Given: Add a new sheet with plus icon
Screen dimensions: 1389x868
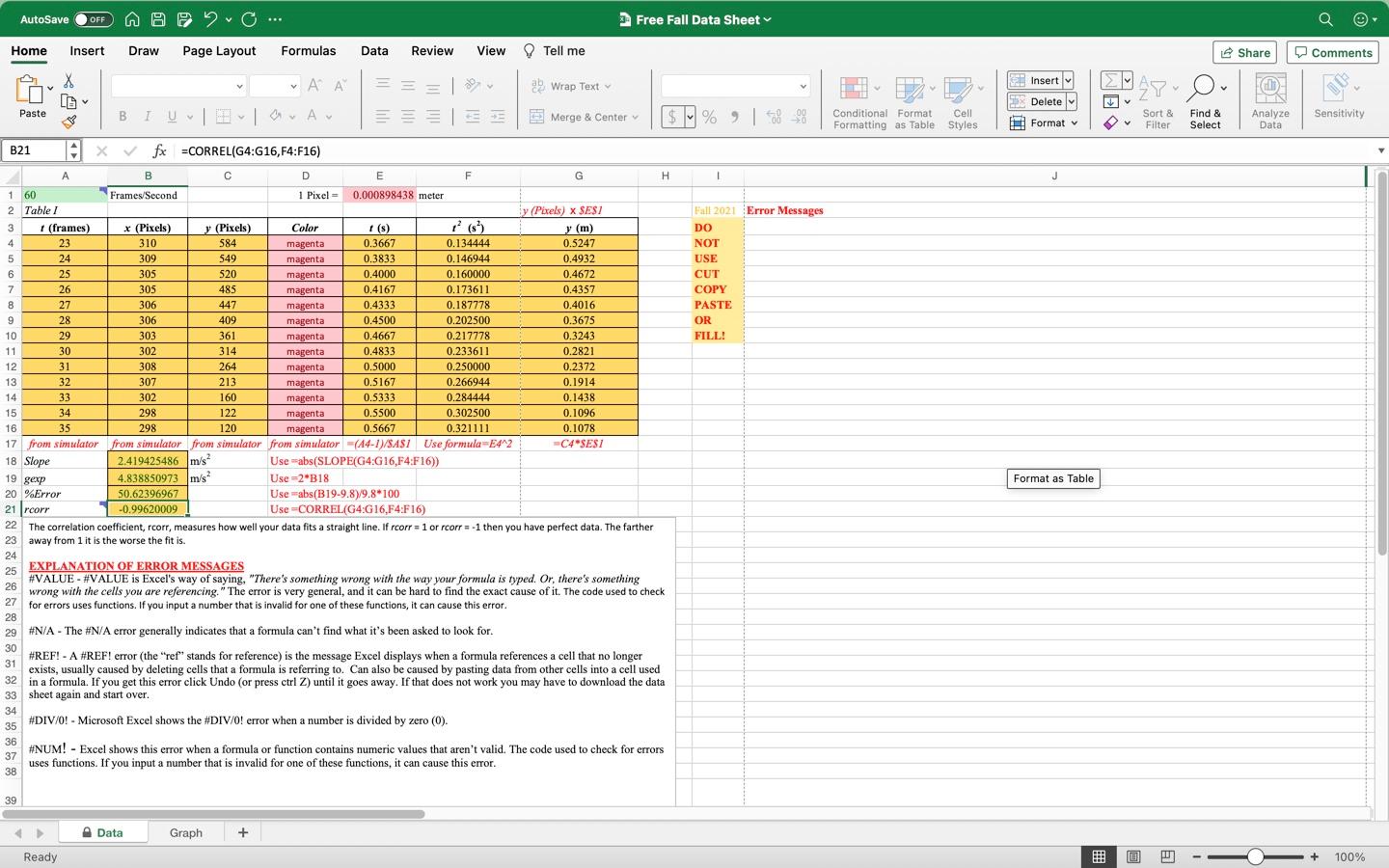Looking at the screenshot, I should [243, 832].
